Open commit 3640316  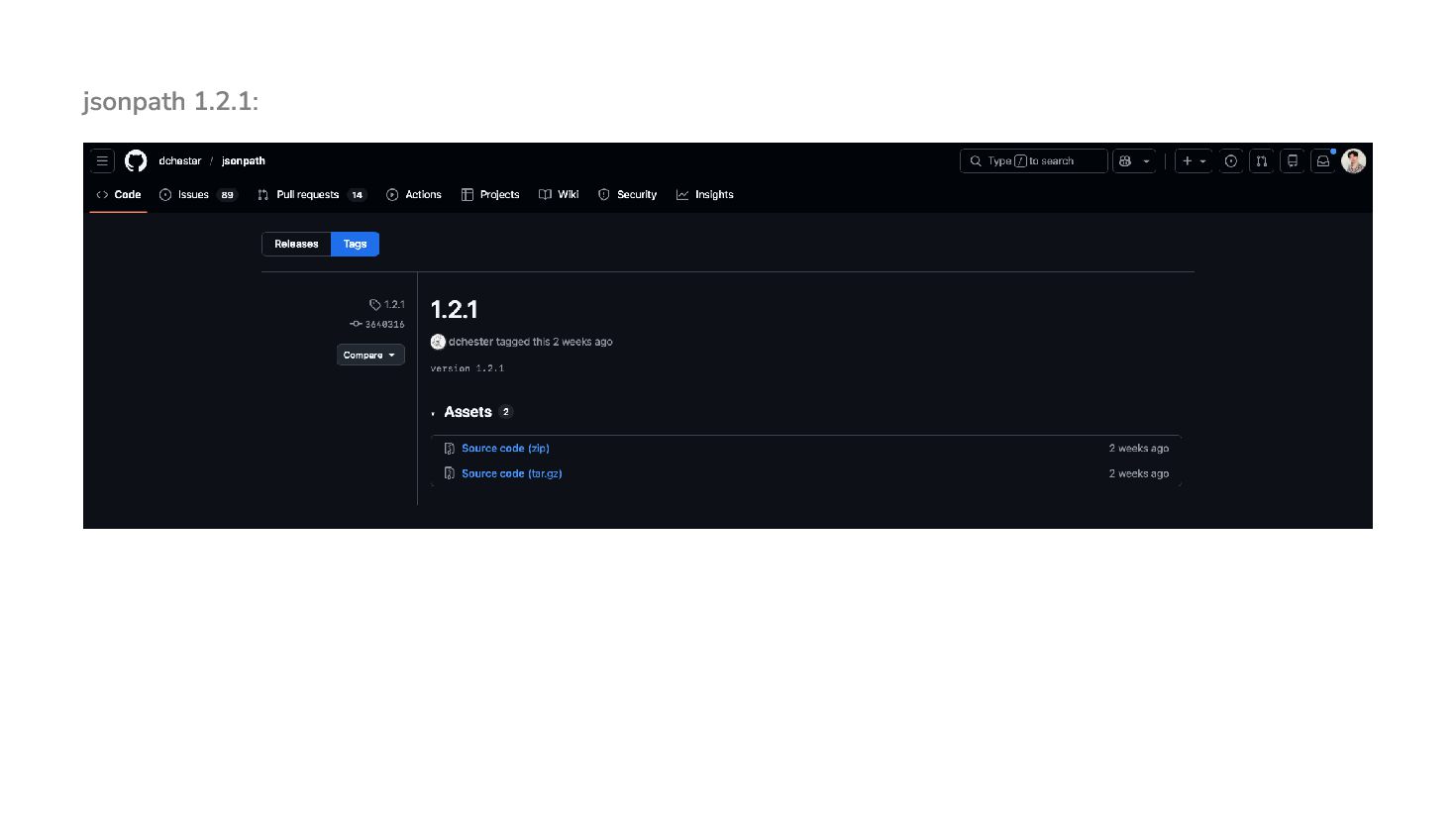pyautogui.click(x=377, y=324)
